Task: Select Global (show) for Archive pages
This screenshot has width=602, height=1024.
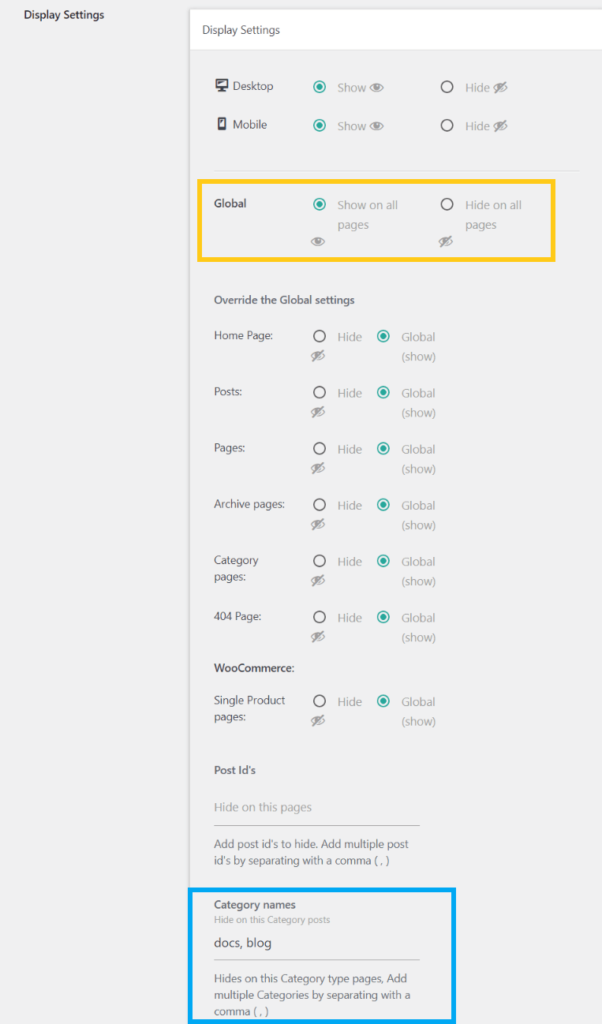Action: tap(383, 505)
